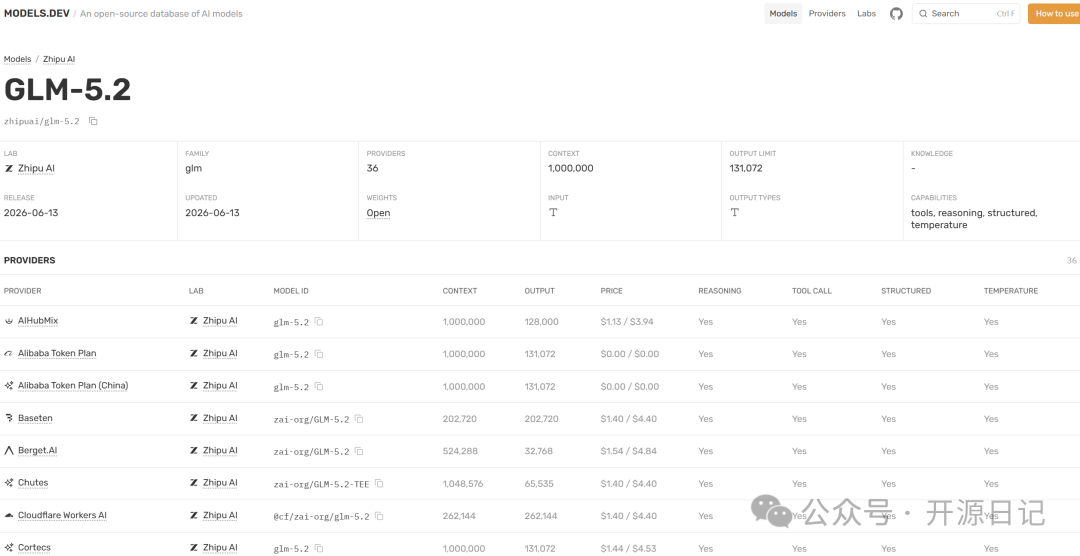The height and width of the screenshot is (556, 1080).
Task: Open the Providers nav tab
Action: [827, 14]
